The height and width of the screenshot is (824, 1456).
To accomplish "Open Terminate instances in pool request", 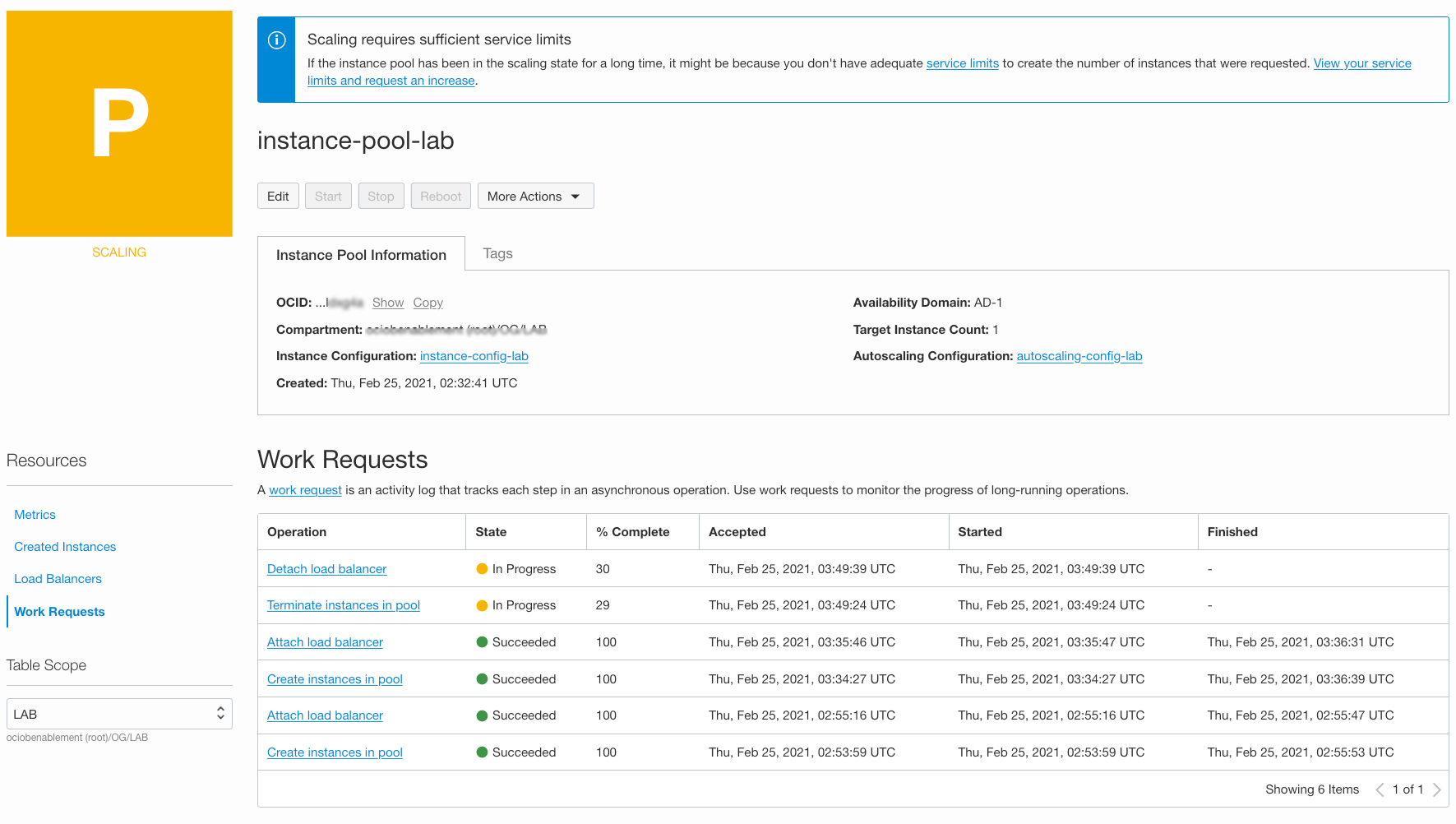I will click(x=343, y=605).
